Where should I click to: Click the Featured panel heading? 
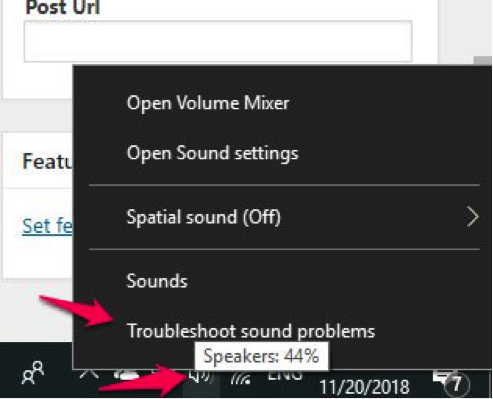(x=47, y=161)
